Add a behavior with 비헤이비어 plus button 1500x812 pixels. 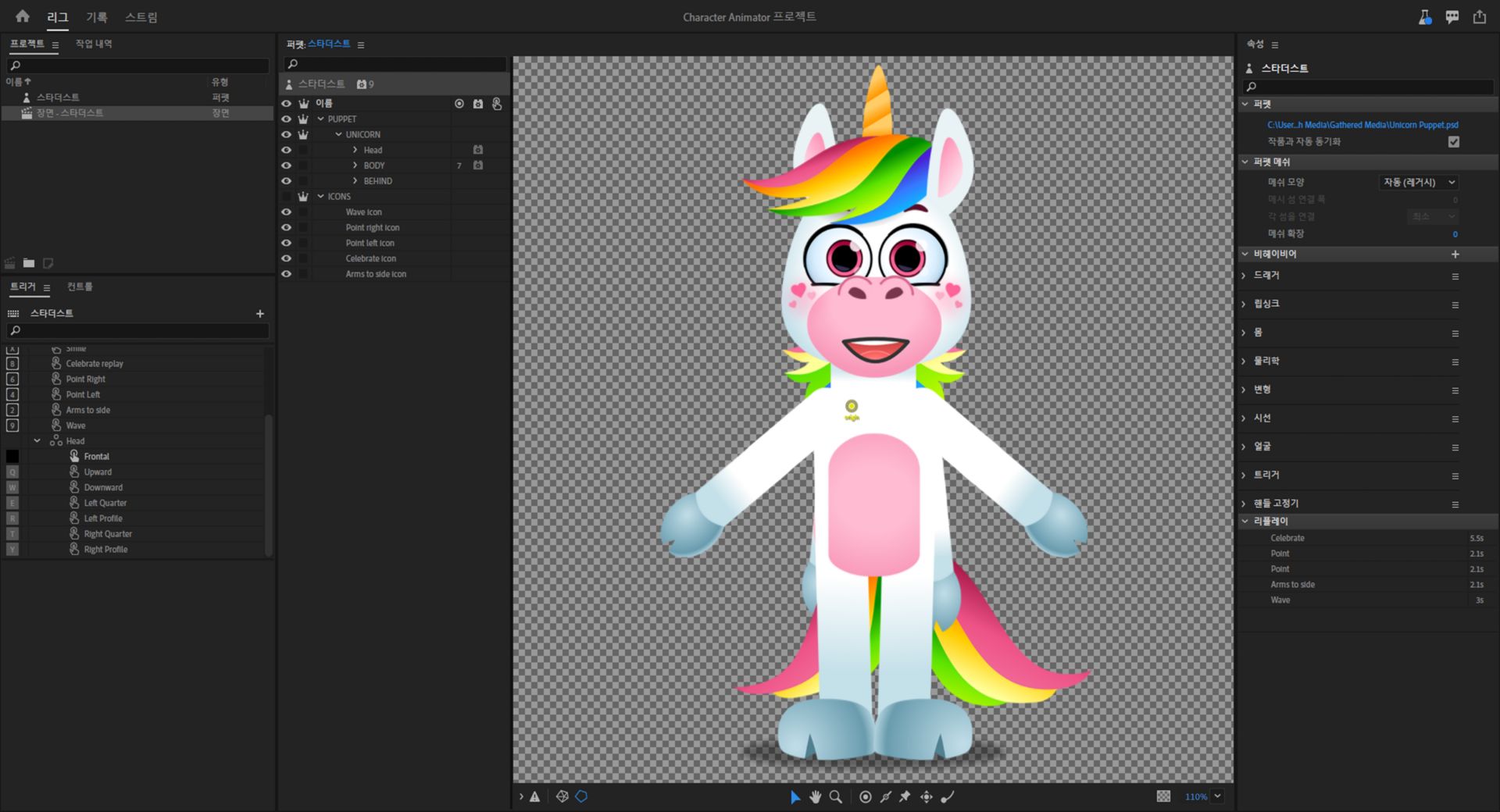click(x=1455, y=255)
